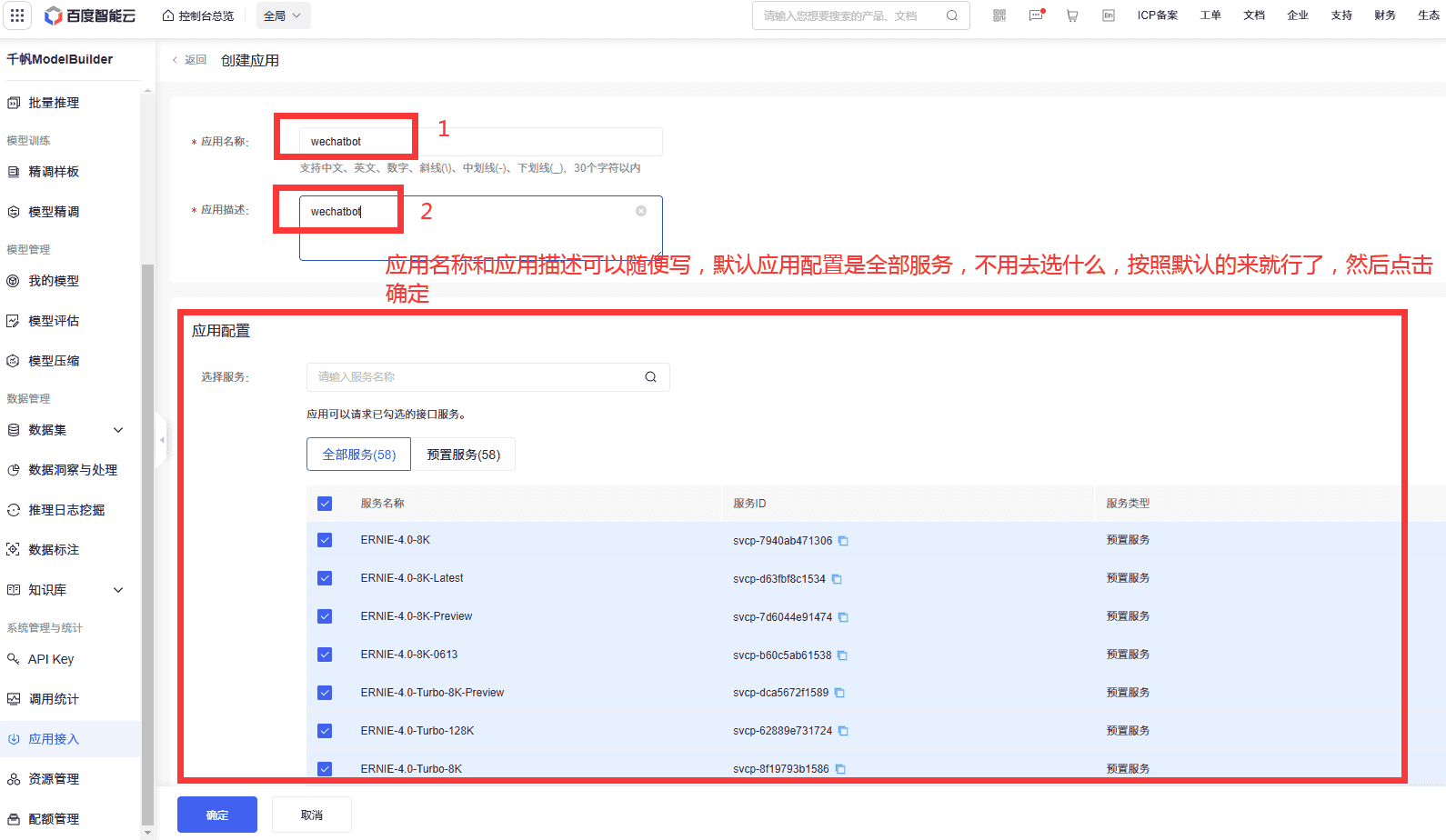Focus the 应用名称 input field
1446x840 pixels.
(481, 142)
